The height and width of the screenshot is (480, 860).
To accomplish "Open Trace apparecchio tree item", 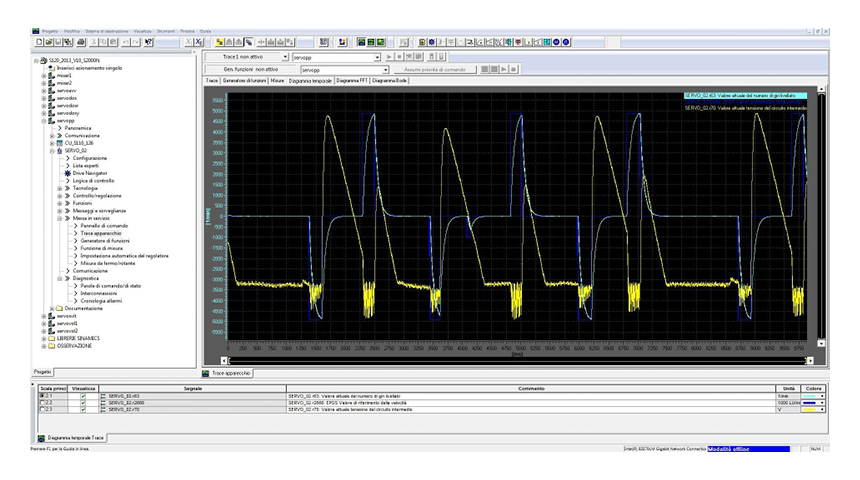I will (x=101, y=234).
